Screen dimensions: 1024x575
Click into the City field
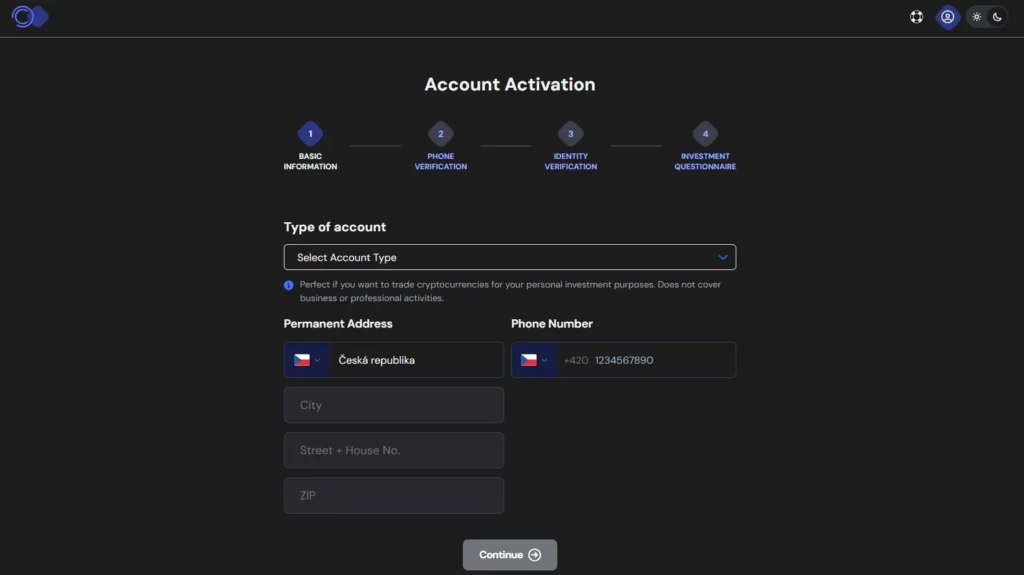[394, 405]
